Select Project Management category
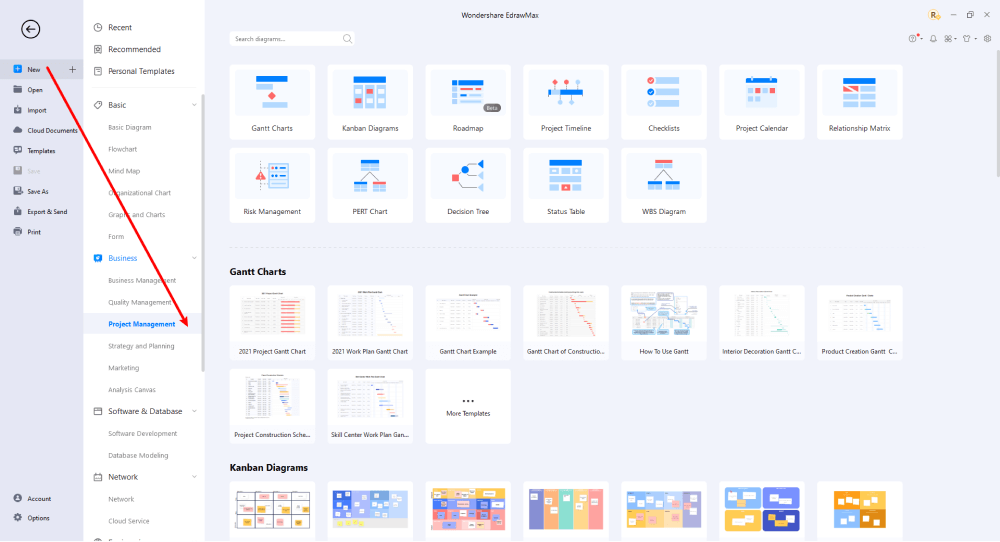This screenshot has height=542, width=1000. 143,324
